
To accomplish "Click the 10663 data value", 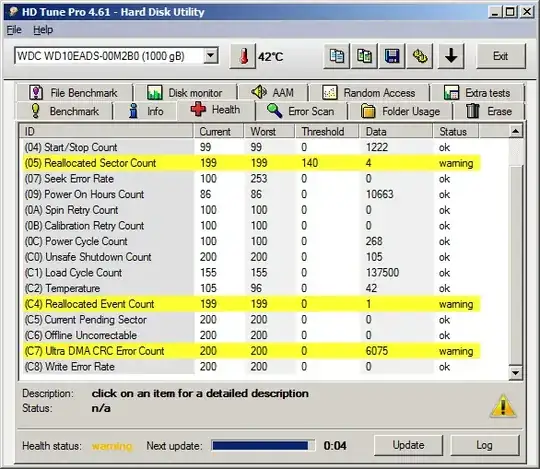I will click(x=380, y=194).
